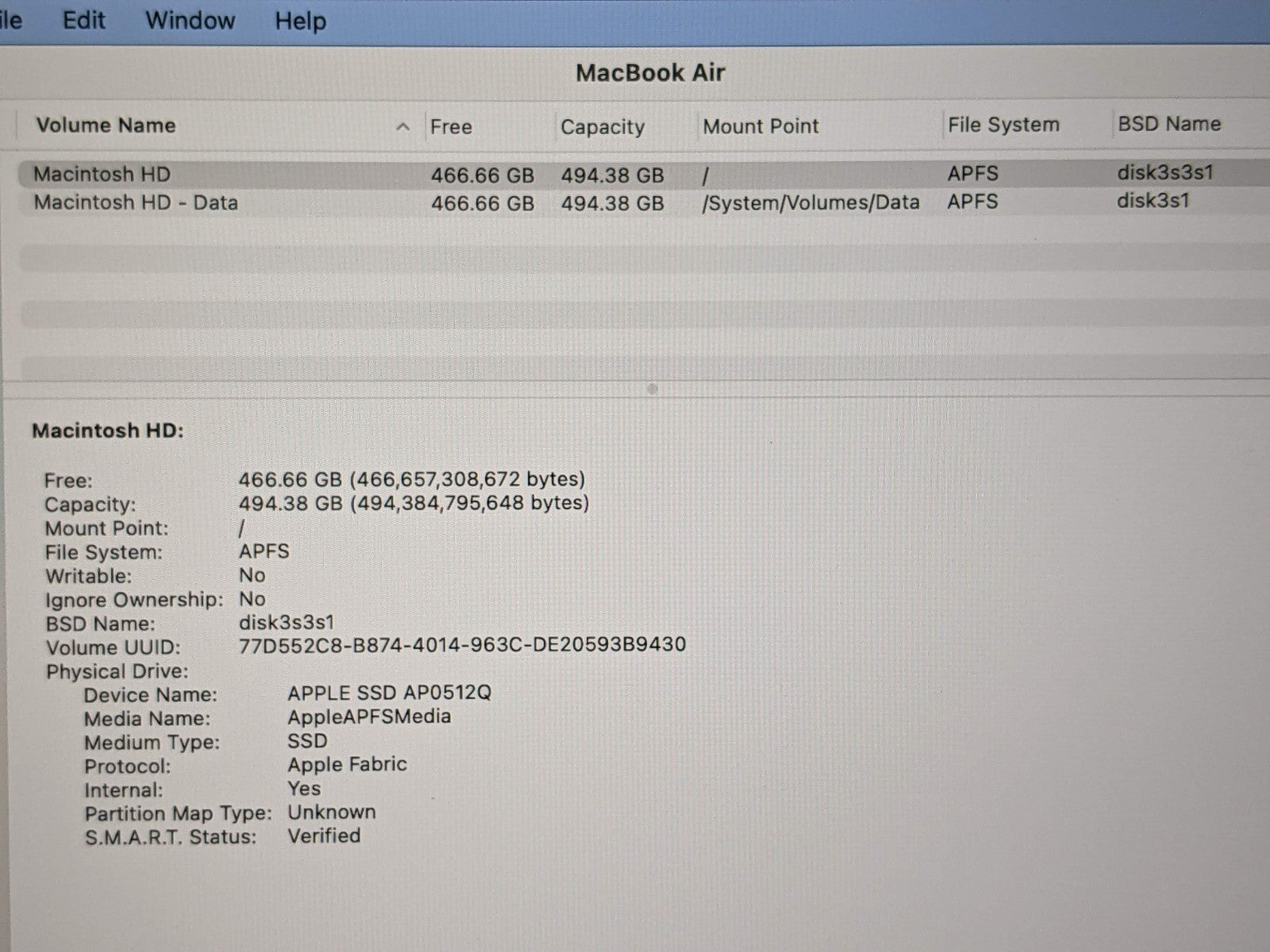Screen dimensions: 1270x952
Task: Open the Edit menu
Action: click(x=83, y=20)
